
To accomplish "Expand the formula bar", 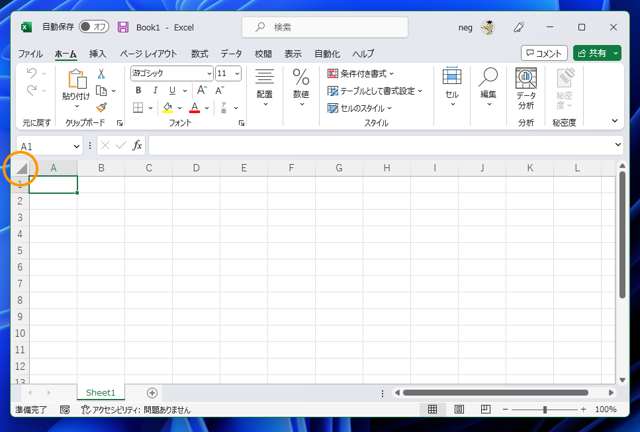I will 618,145.
